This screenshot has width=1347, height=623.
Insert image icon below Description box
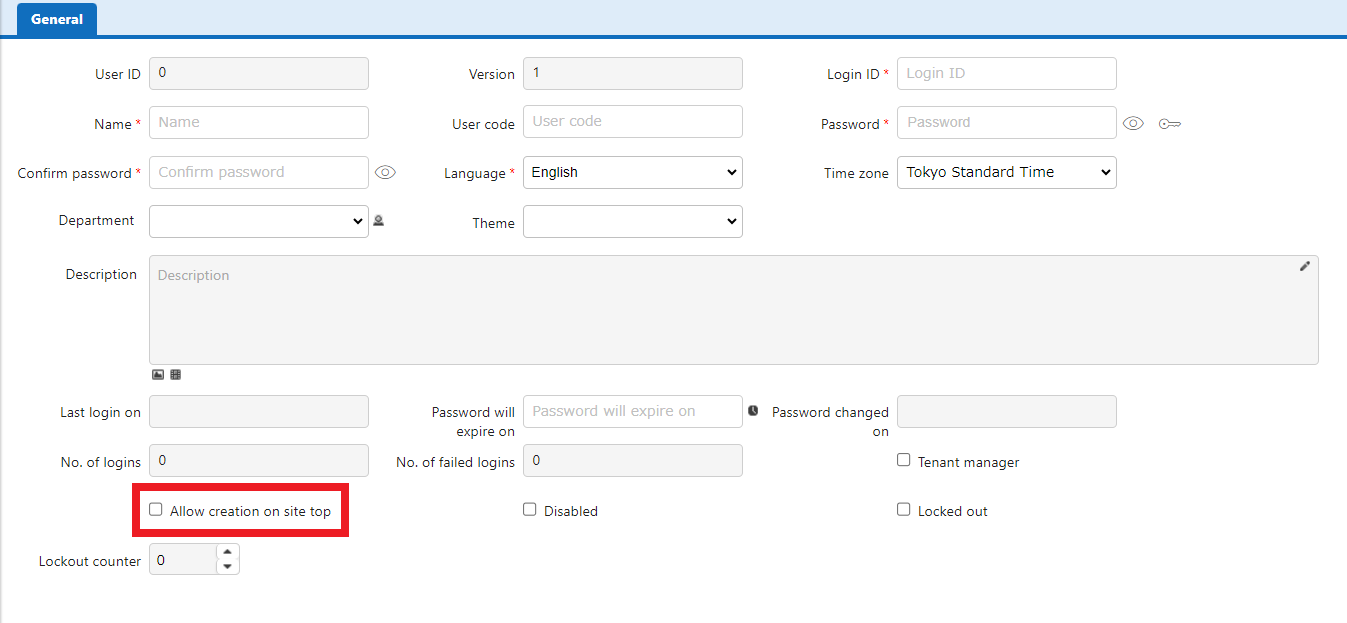click(158, 375)
